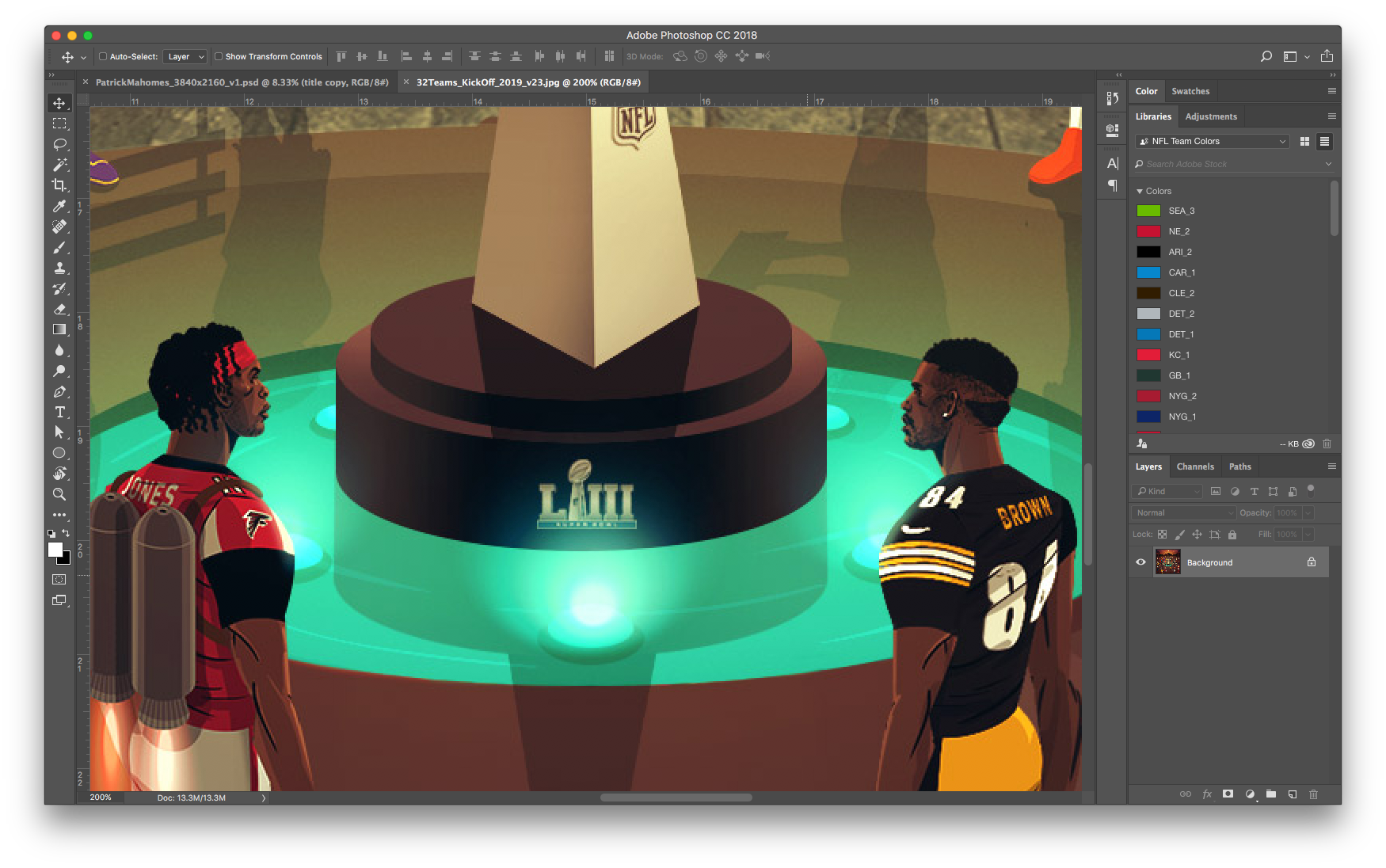Viewport: 1386px width, 868px height.
Task: Open the search icon in options bar
Action: coord(1266,56)
